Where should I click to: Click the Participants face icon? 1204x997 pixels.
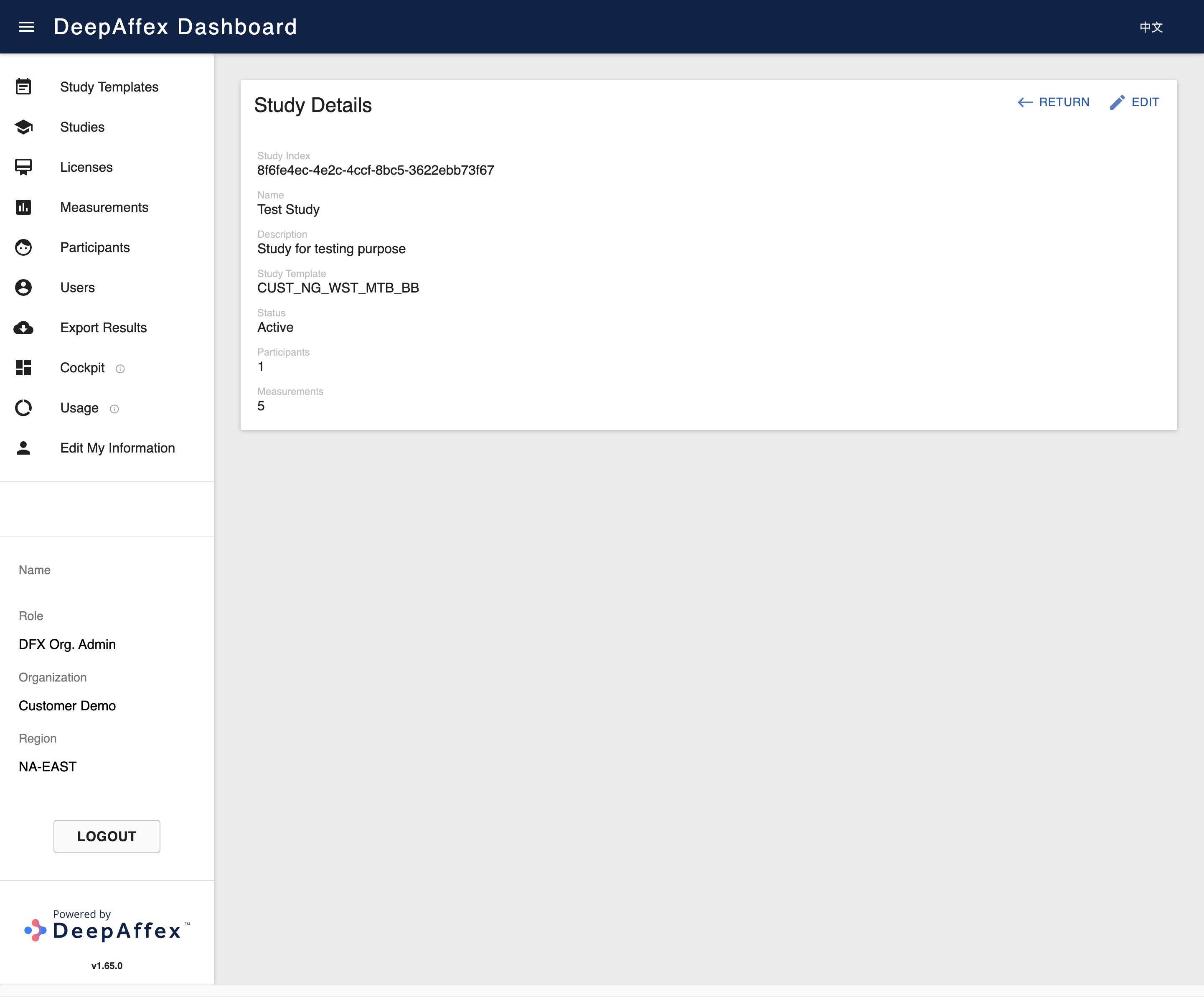pyautogui.click(x=23, y=247)
